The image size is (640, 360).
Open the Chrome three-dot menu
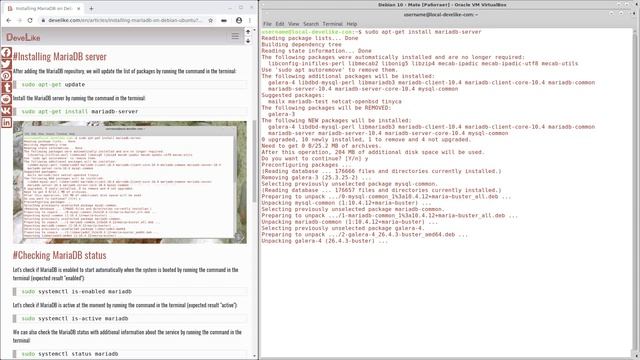[x=250, y=20]
